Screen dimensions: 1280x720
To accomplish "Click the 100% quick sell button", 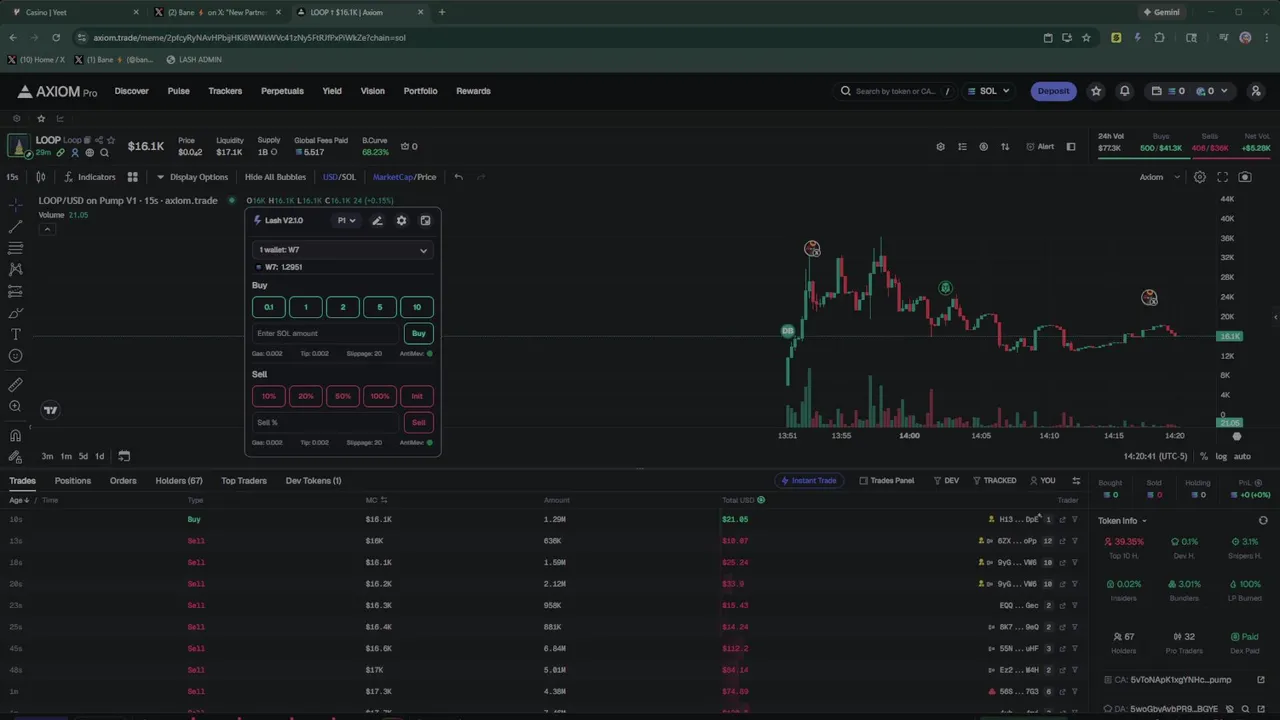I will pyautogui.click(x=380, y=396).
